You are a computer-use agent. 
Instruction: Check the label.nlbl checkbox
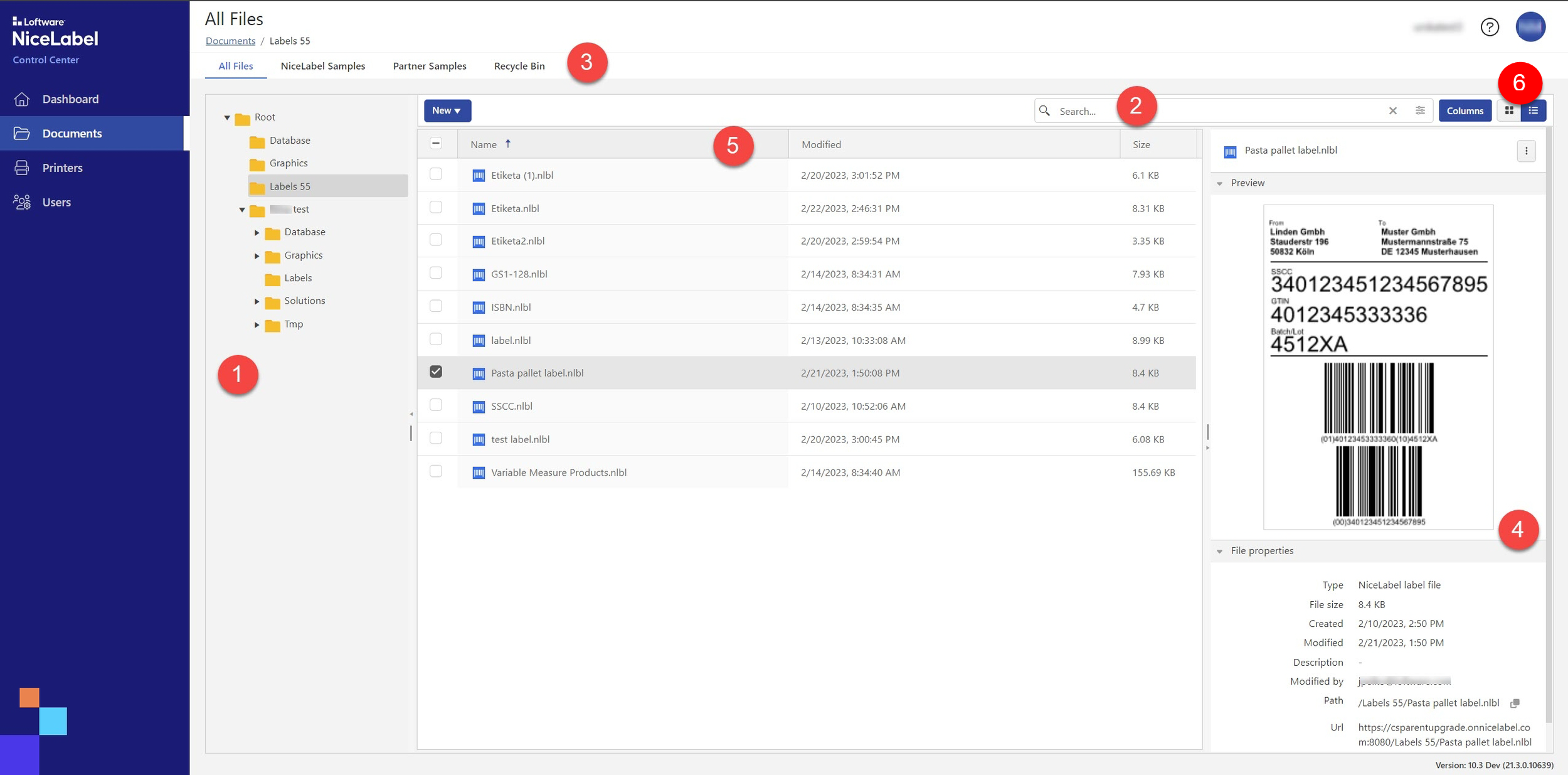coord(436,339)
